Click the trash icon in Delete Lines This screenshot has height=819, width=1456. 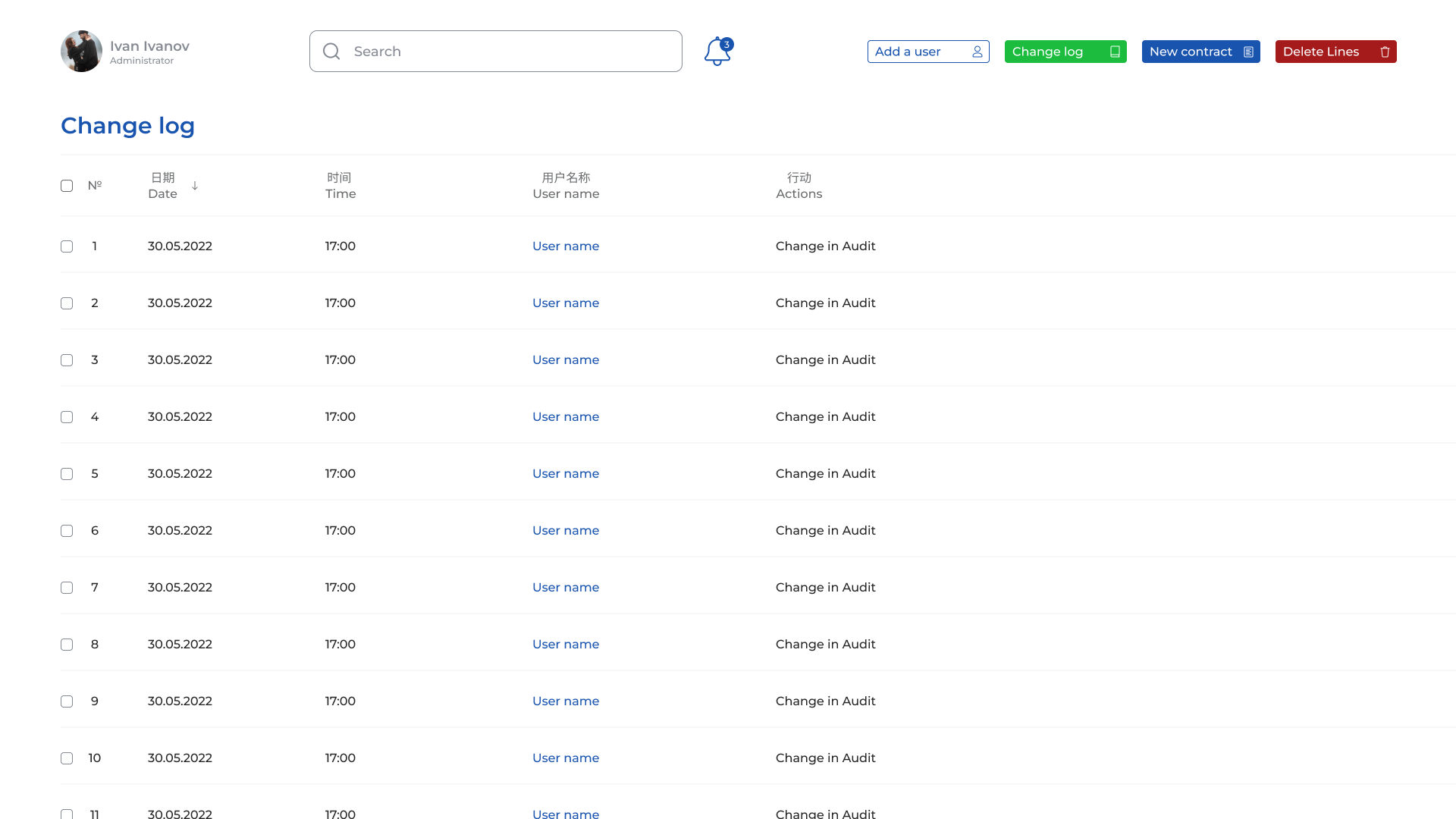[x=1385, y=52]
